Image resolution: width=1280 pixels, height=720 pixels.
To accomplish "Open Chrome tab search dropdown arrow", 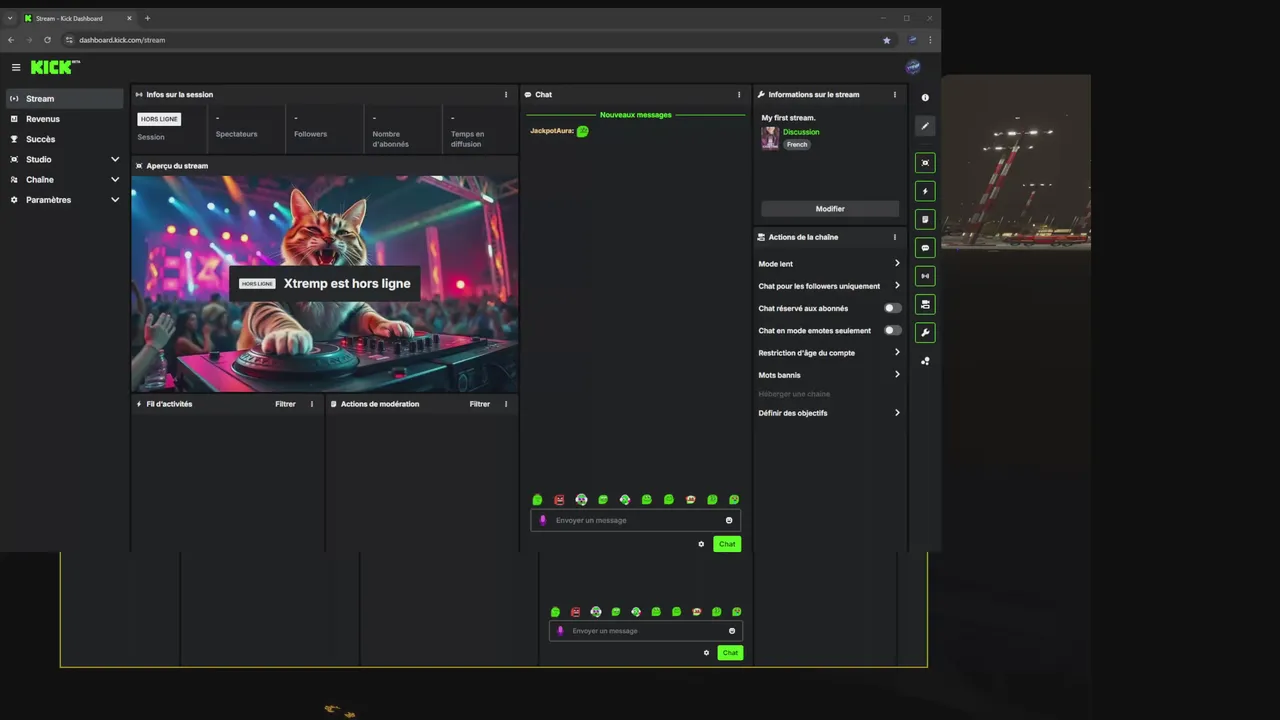I will (x=10, y=18).
